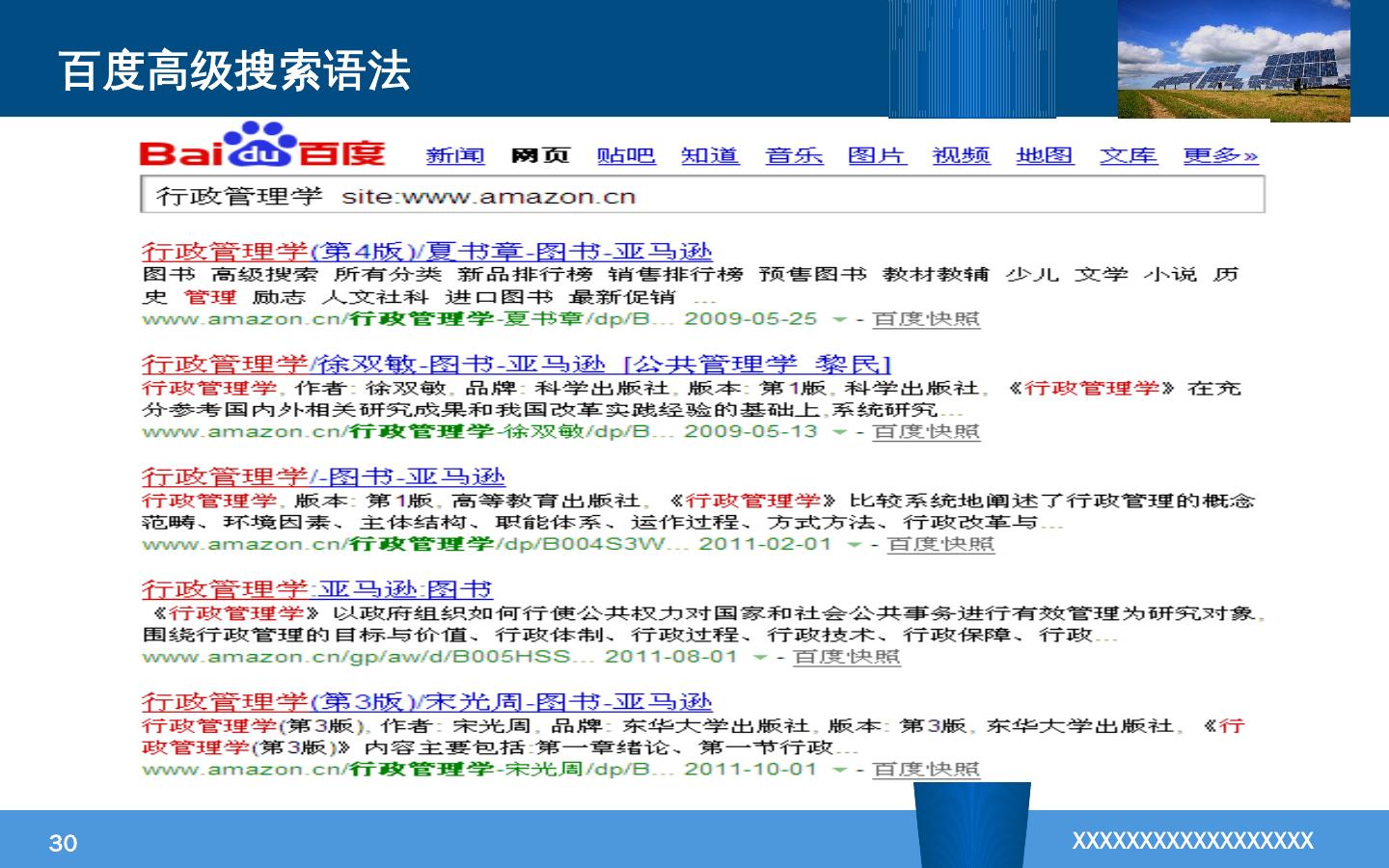Switch to the 地图 map tab

click(x=1044, y=156)
